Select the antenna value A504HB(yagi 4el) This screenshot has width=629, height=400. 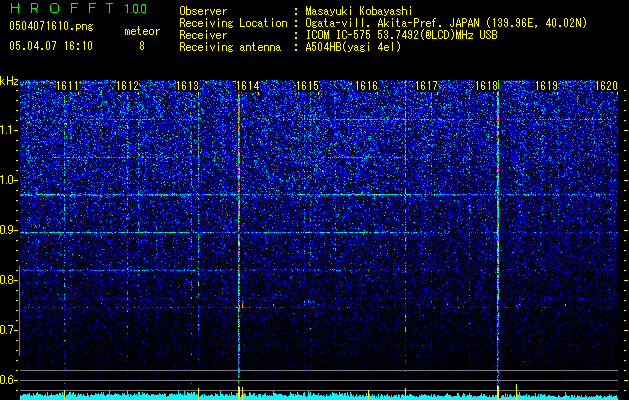[353, 47]
